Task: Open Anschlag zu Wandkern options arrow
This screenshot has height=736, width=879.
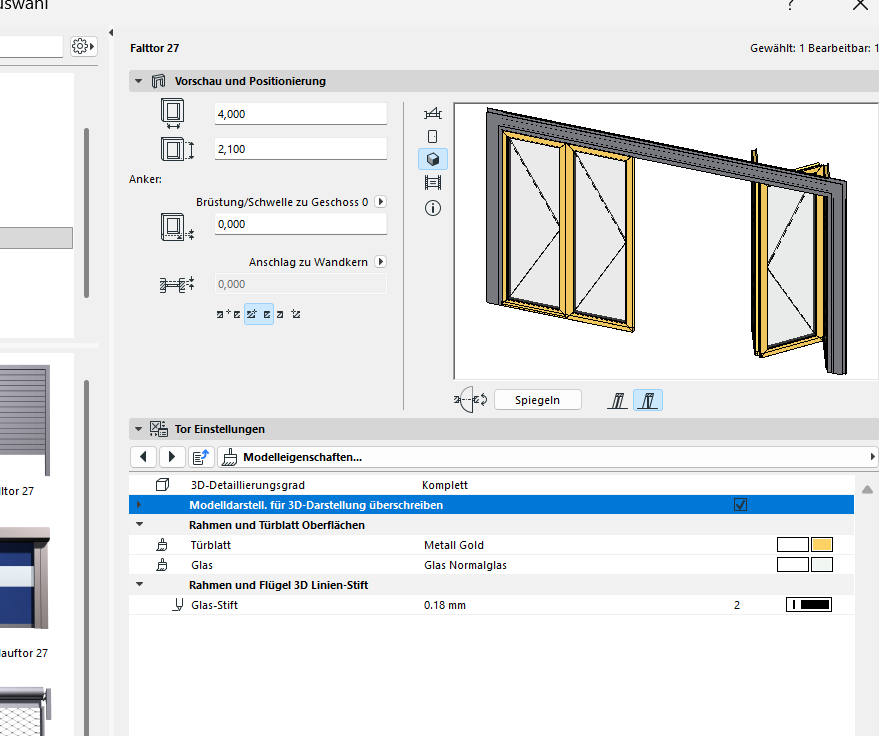Action: pyautogui.click(x=381, y=262)
